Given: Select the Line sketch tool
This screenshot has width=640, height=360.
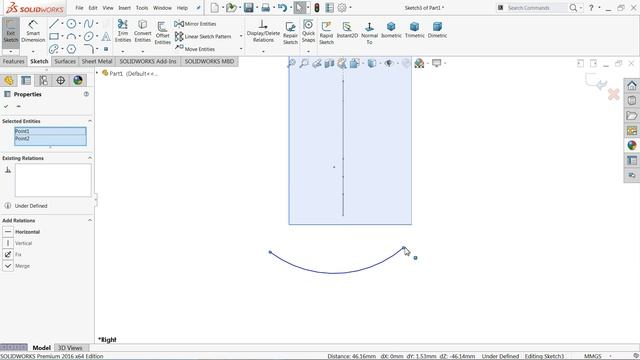Looking at the screenshot, I should pyautogui.click(x=53, y=24).
